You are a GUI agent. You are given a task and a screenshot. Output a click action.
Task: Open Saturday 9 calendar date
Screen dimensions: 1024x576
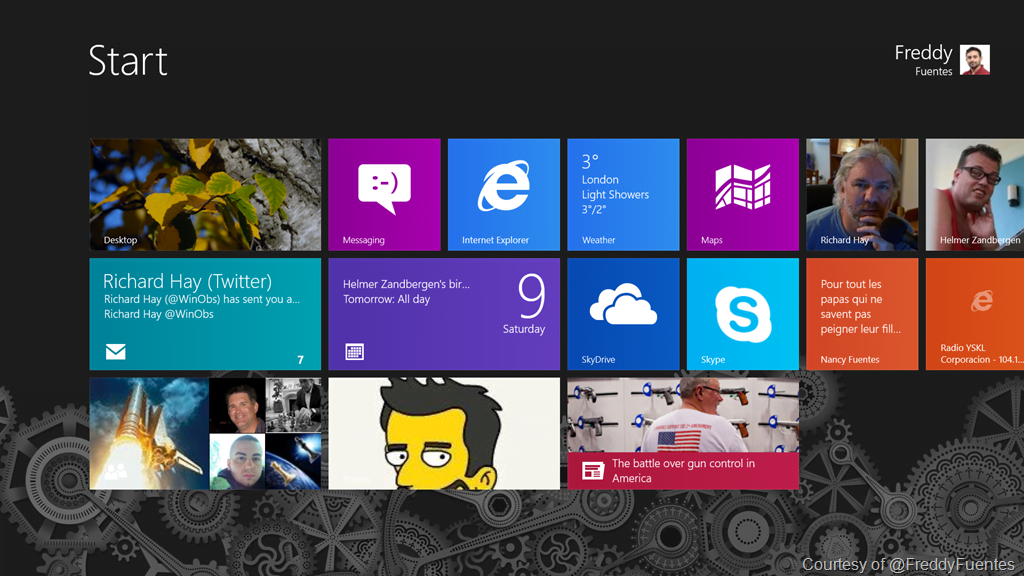pyautogui.click(x=531, y=305)
